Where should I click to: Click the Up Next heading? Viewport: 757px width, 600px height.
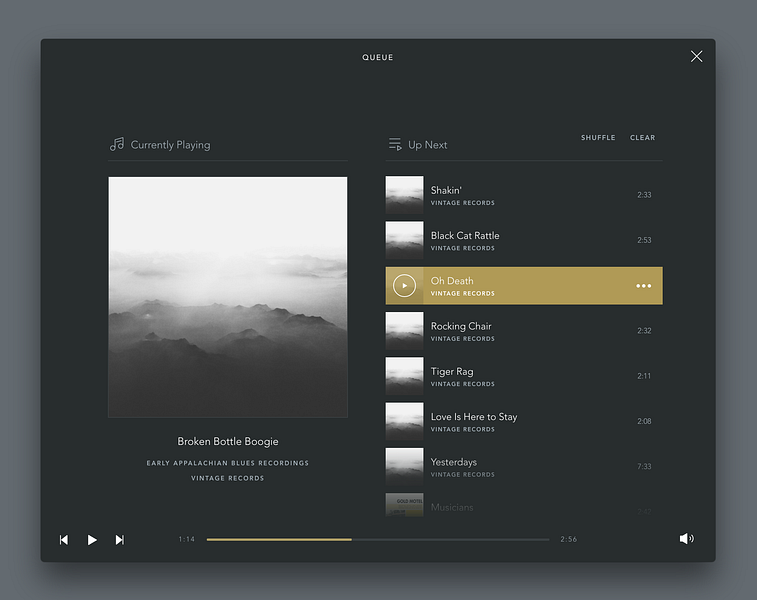point(428,145)
